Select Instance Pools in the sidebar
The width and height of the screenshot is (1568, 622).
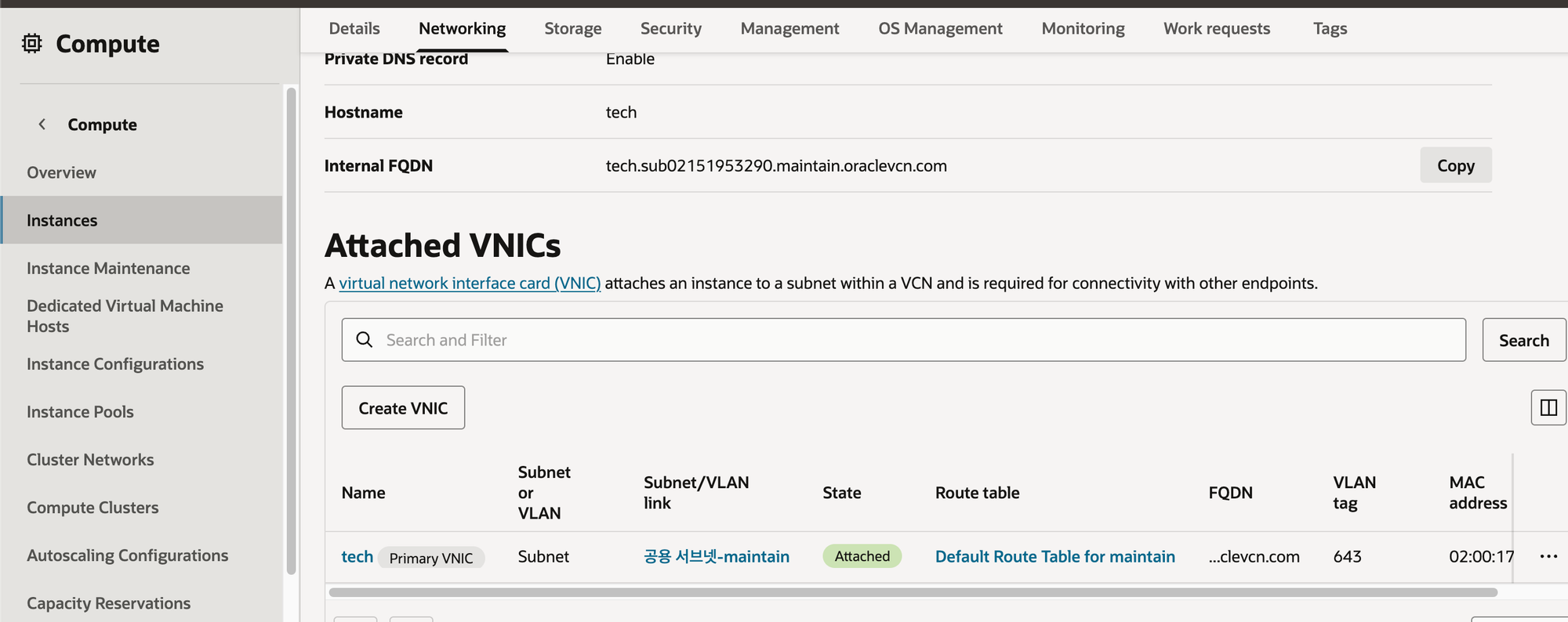(x=80, y=412)
